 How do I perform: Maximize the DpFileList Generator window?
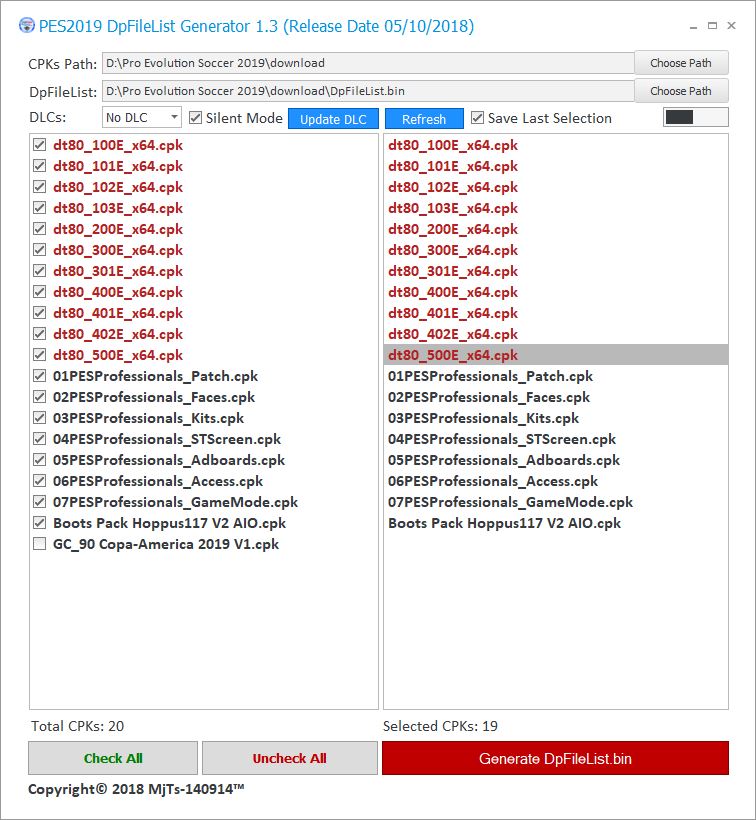pyautogui.click(x=712, y=26)
